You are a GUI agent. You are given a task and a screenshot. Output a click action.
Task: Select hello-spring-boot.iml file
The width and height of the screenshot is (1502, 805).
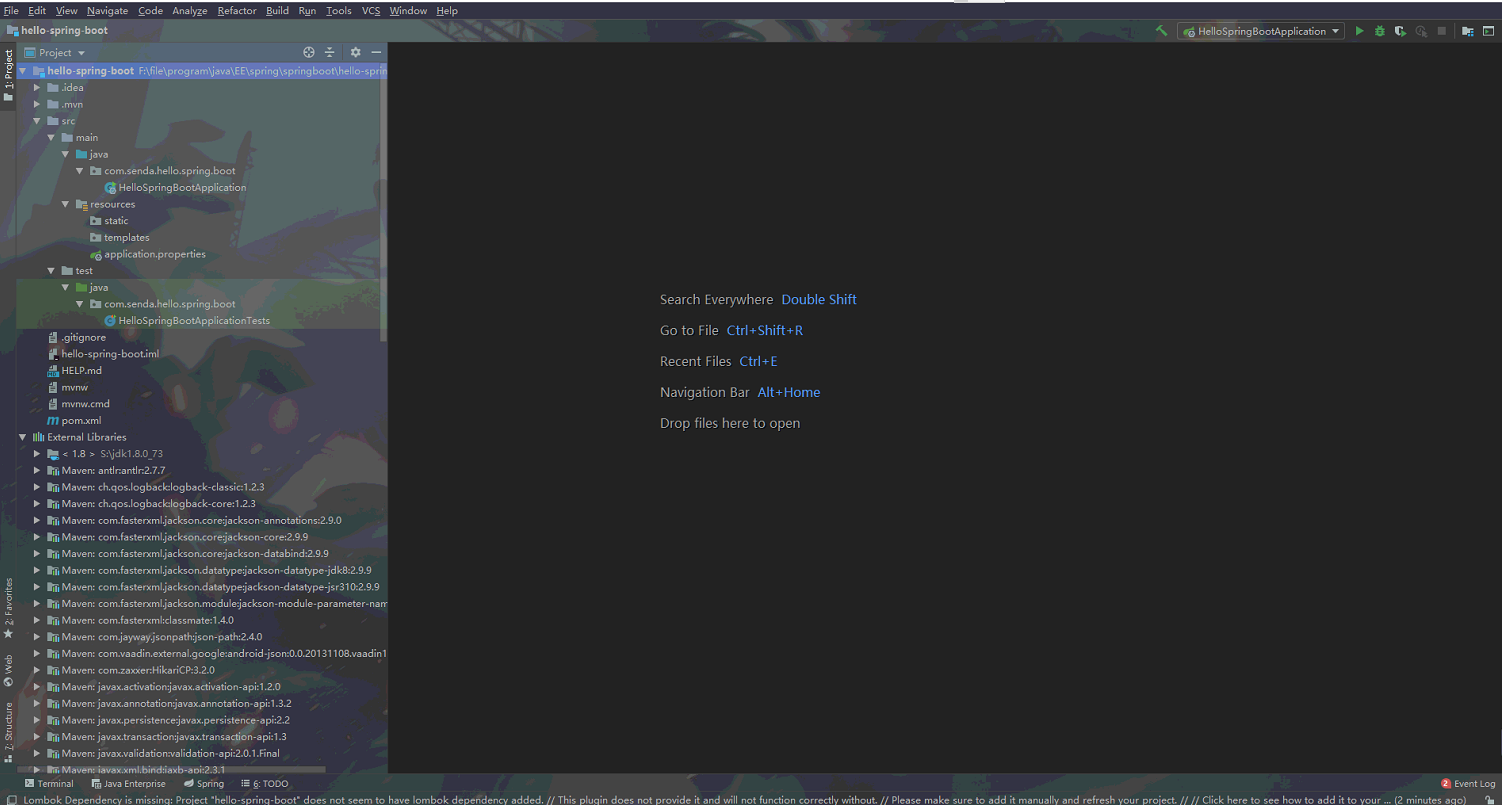[103, 354]
